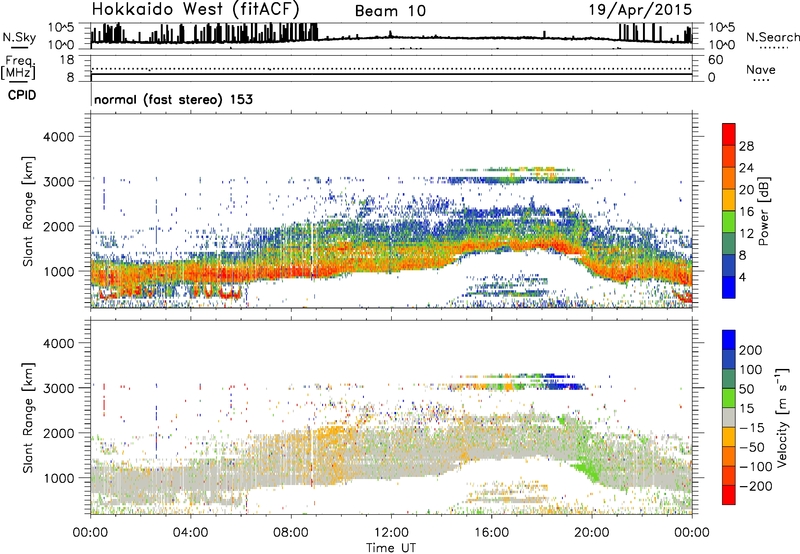Click the "04:00" time tick label
The image size is (800, 554).
point(190,533)
